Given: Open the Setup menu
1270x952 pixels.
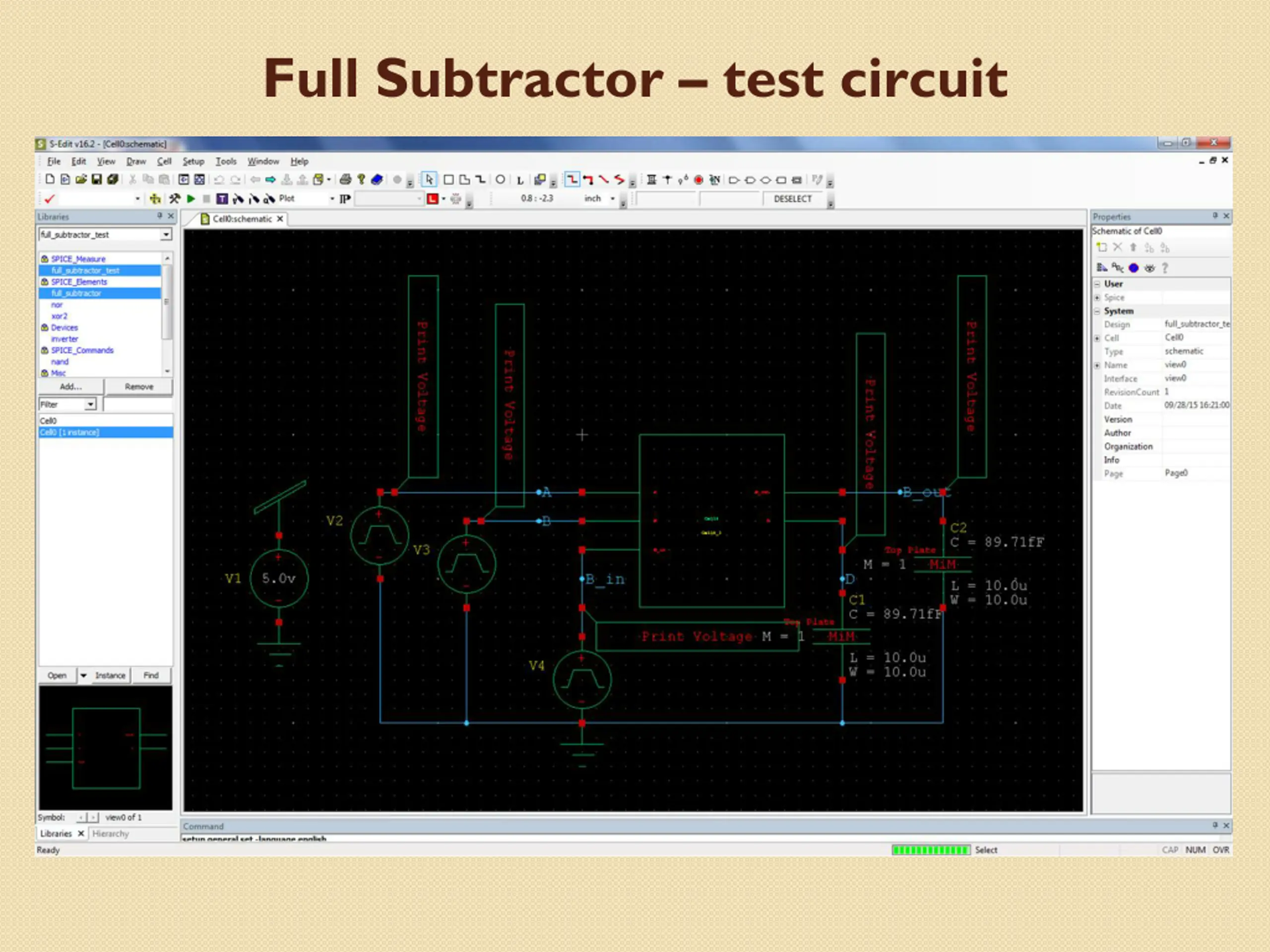Looking at the screenshot, I should pos(193,161).
